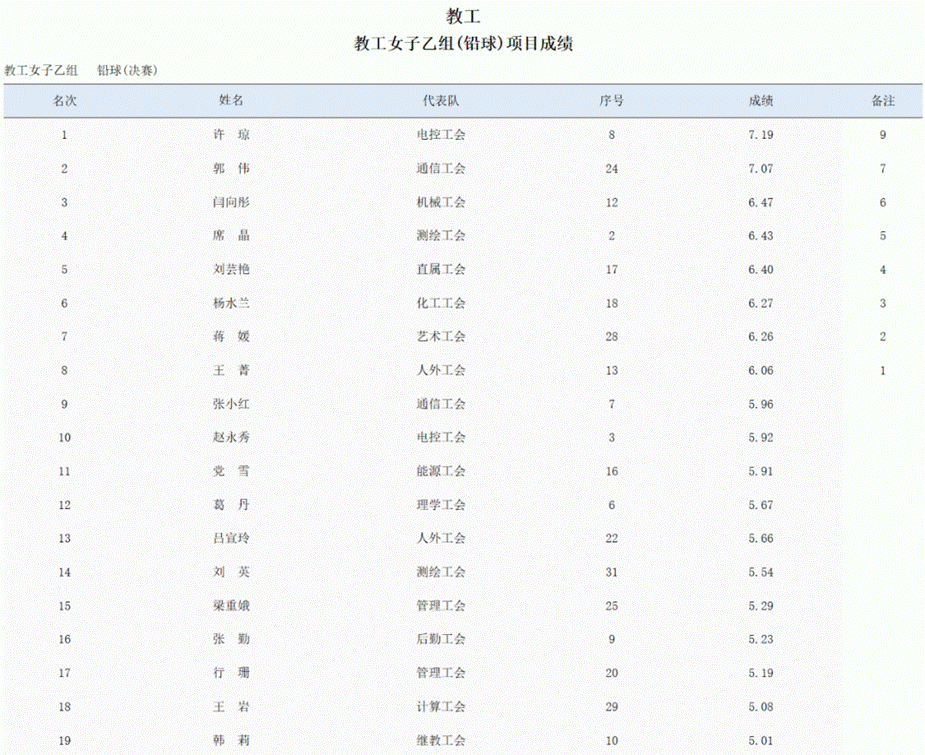The height and width of the screenshot is (755, 925).
Task: Click the 备注 column header
Action: coord(883,101)
